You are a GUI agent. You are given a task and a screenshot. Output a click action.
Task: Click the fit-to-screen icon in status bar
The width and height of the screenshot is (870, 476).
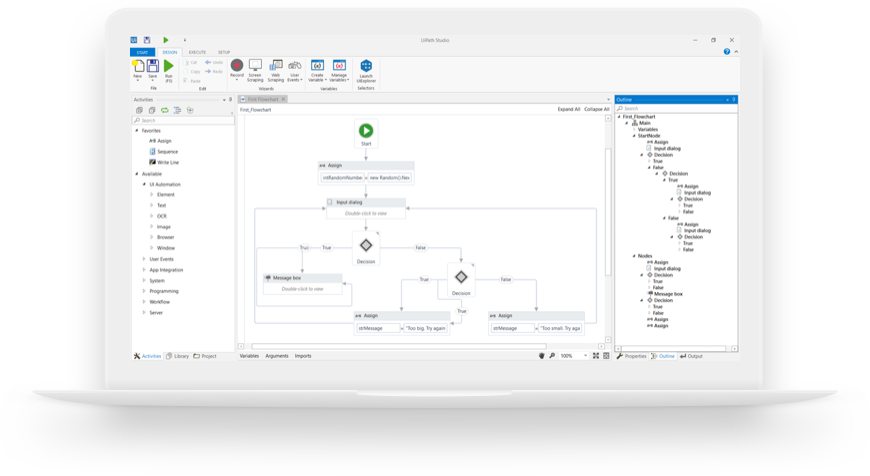595,356
